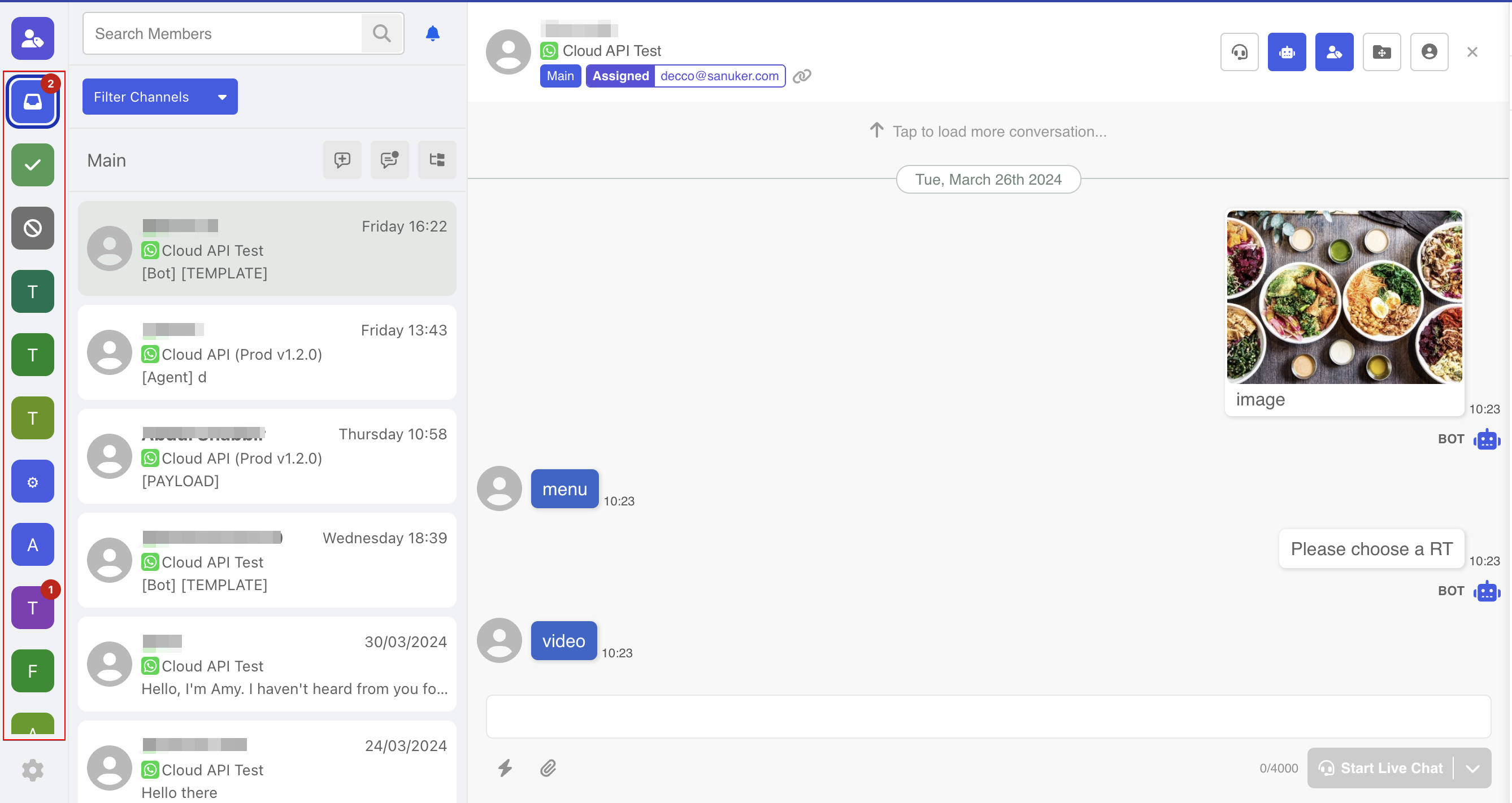Click the tree view icon beside Main

coord(437,160)
